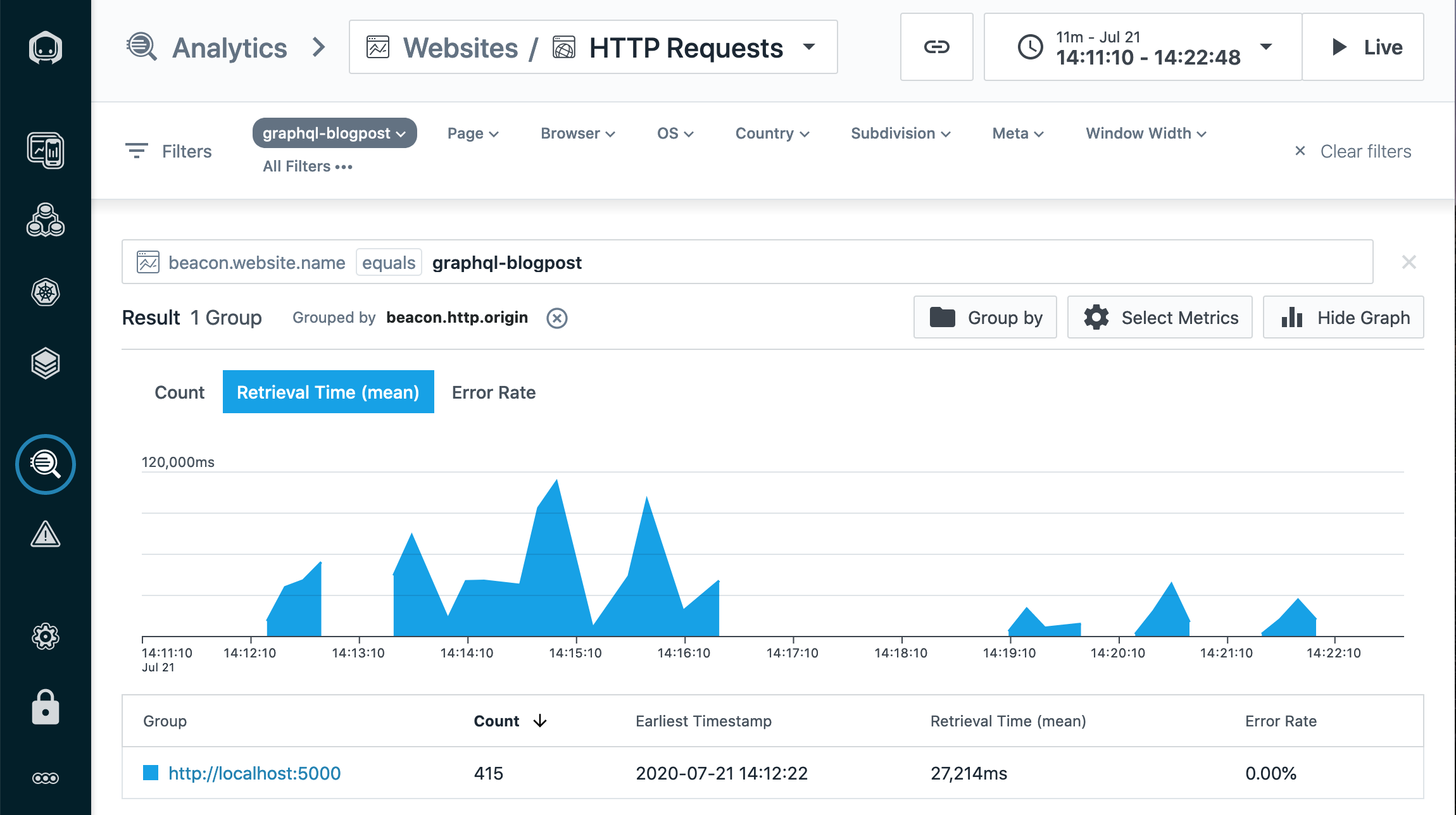
Task: Open the Applications sidebar icon
Action: (46, 221)
